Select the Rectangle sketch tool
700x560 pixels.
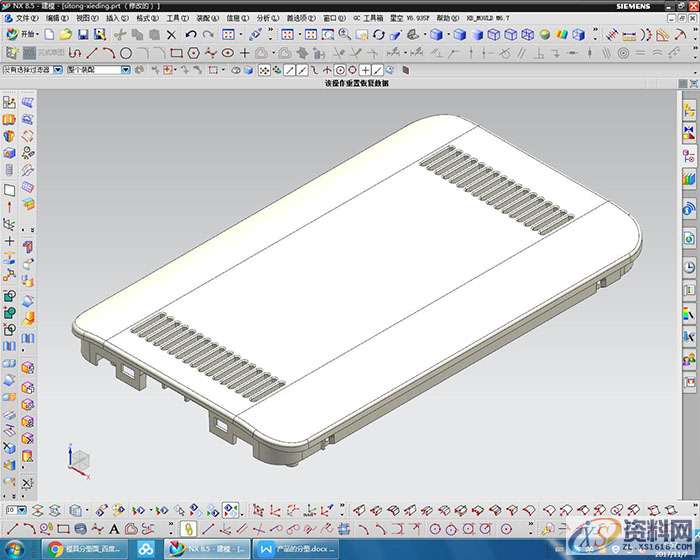coord(177,52)
